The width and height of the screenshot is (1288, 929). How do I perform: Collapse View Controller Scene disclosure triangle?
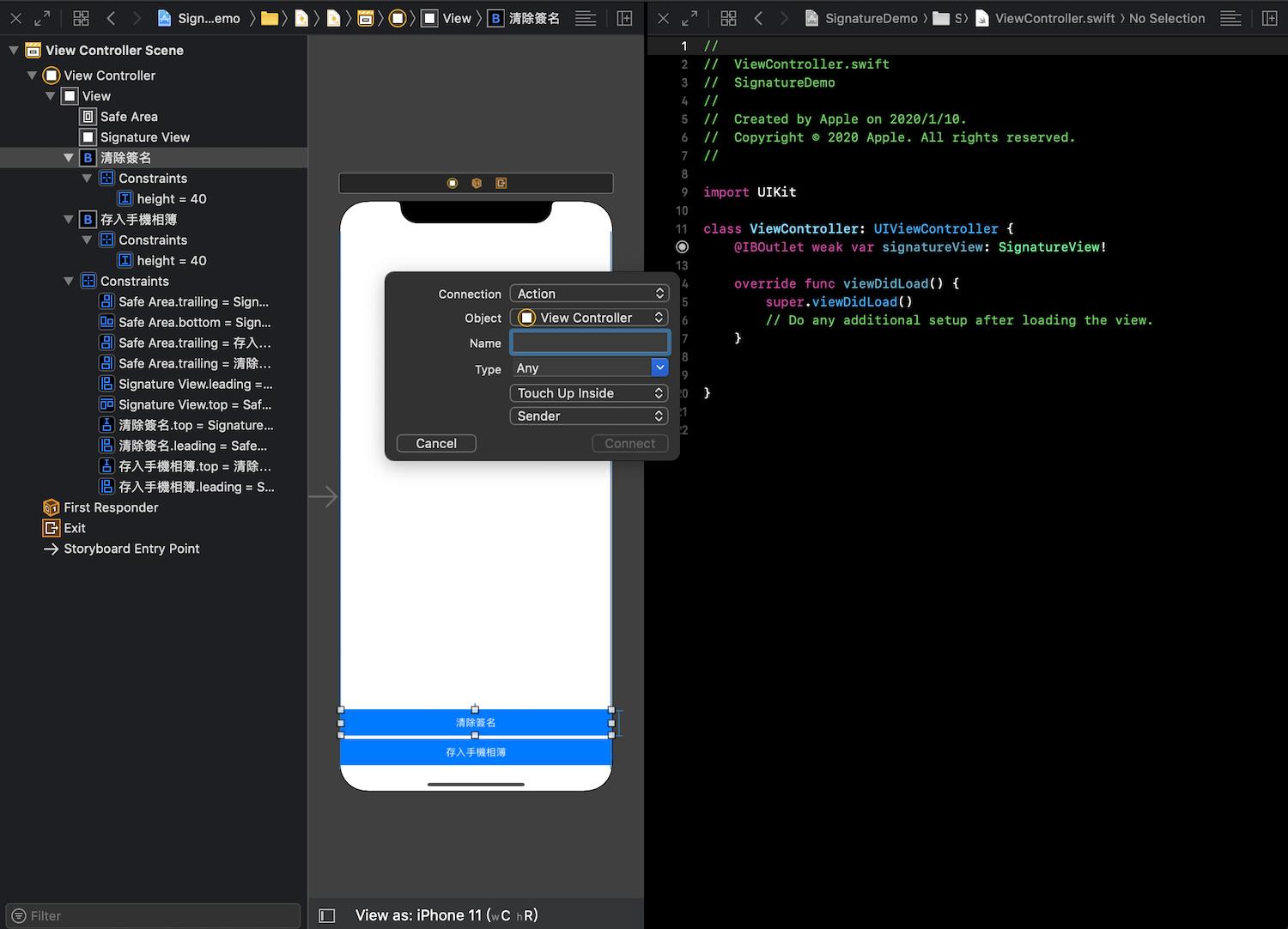[x=13, y=51]
